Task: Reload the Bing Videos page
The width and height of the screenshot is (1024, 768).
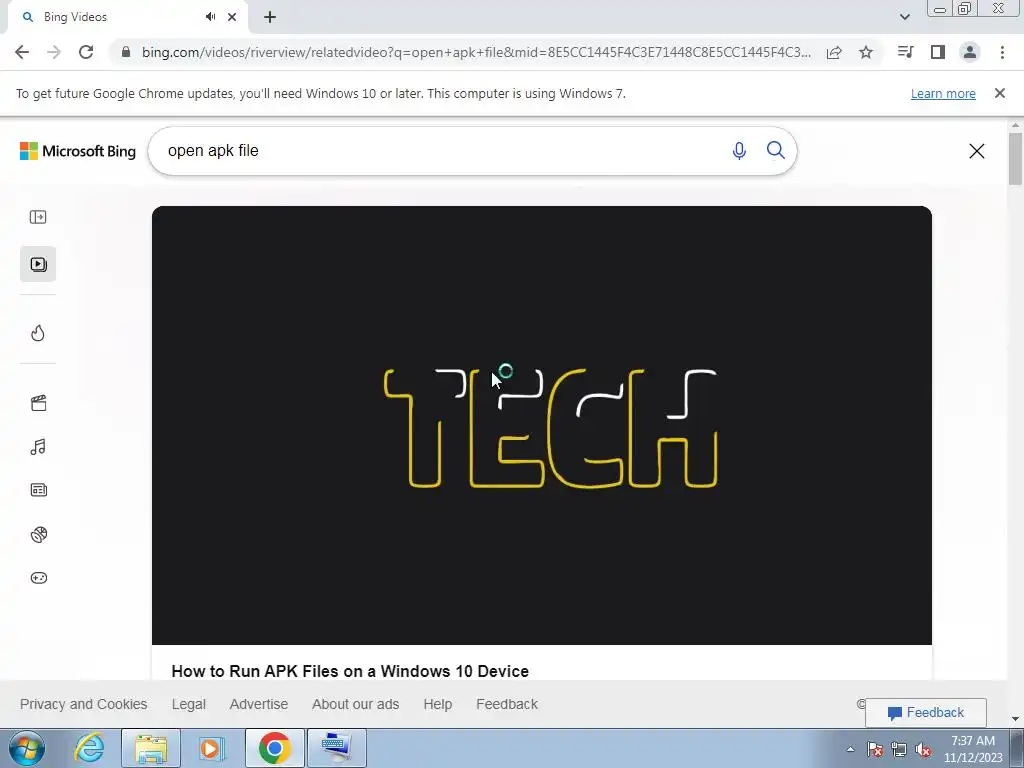Action: pos(86,52)
